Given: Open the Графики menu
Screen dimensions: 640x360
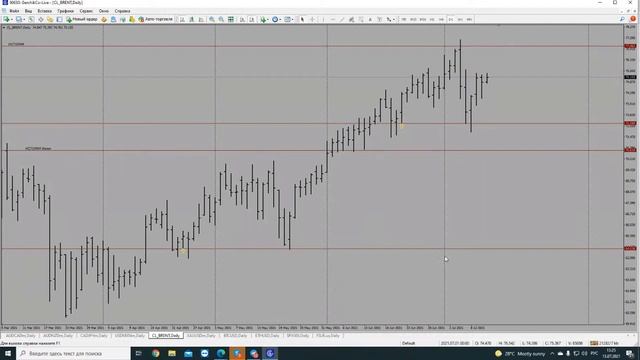Looking at the screenshot, I should 65,11.
